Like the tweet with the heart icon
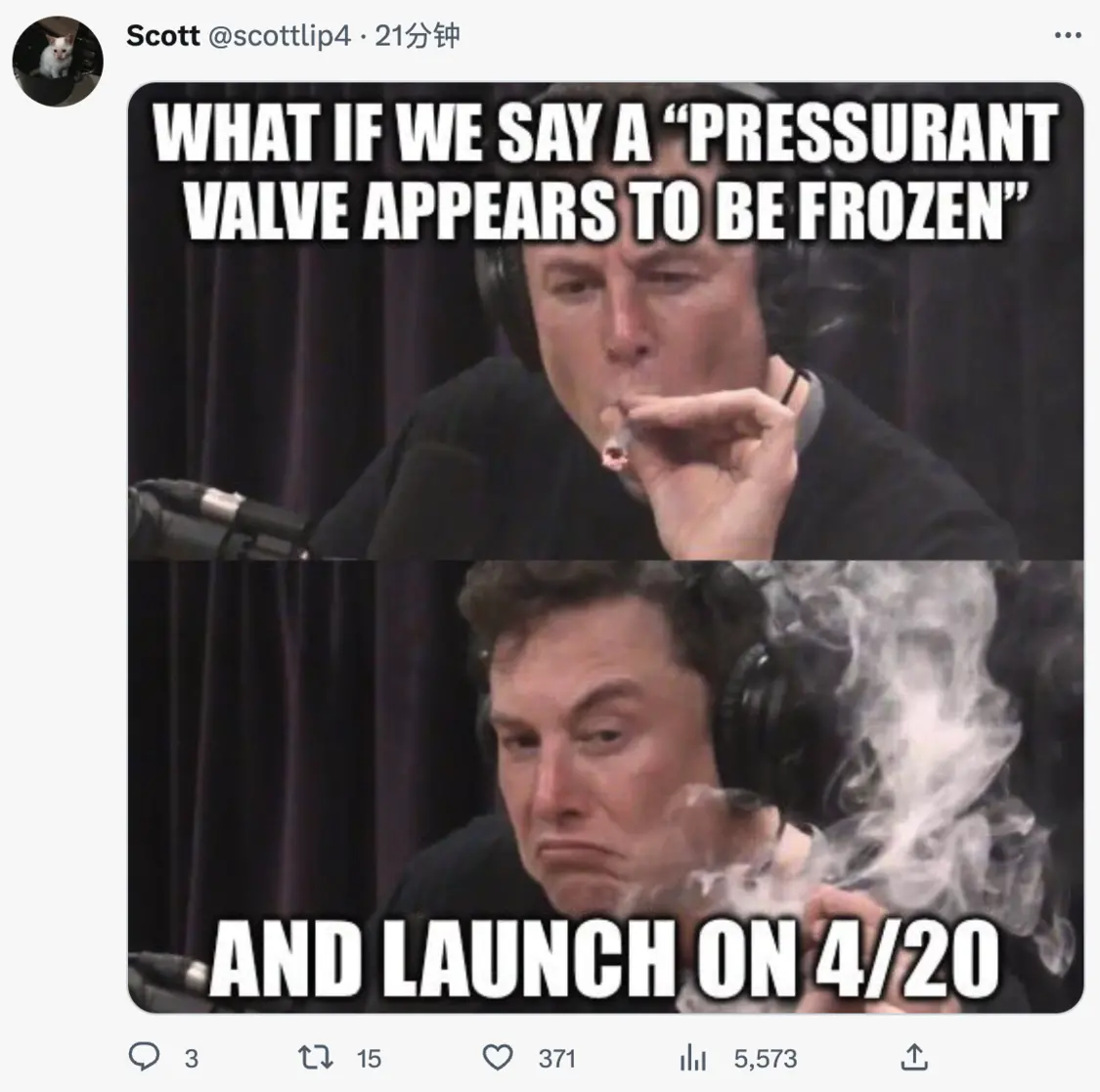Screen dimensions: 1100x1092 click(498, 1058)
